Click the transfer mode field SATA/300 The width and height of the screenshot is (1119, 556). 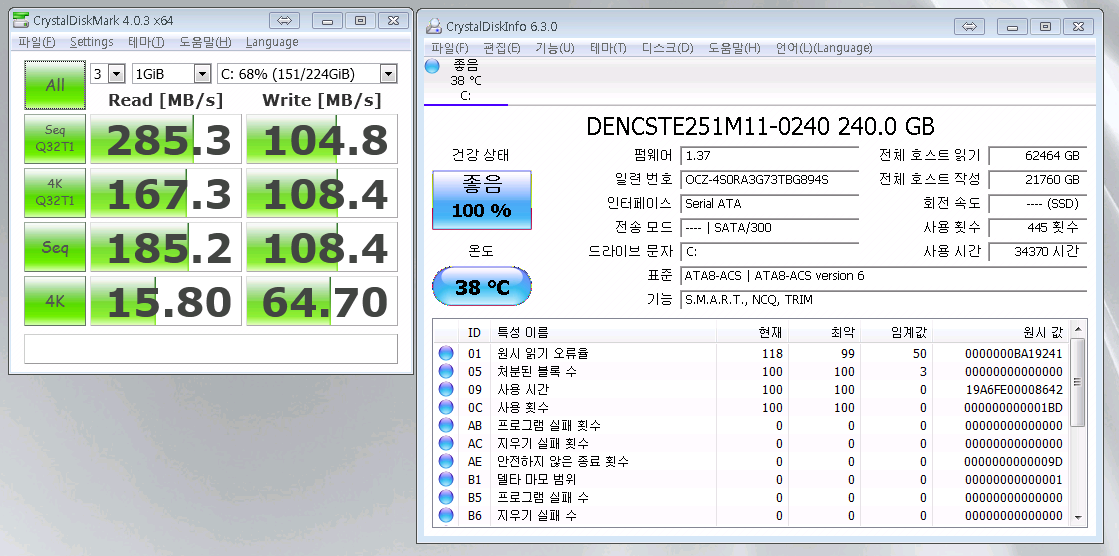pos(769,228)
